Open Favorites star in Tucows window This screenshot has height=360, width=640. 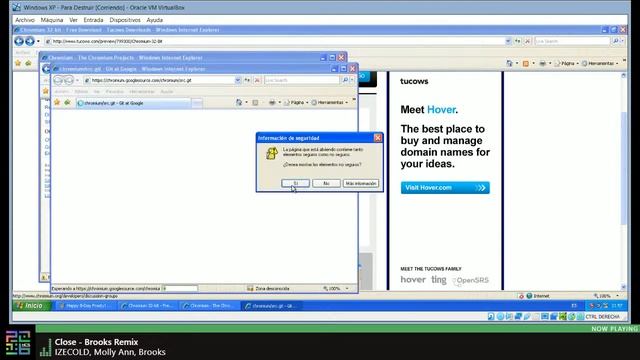18,63
